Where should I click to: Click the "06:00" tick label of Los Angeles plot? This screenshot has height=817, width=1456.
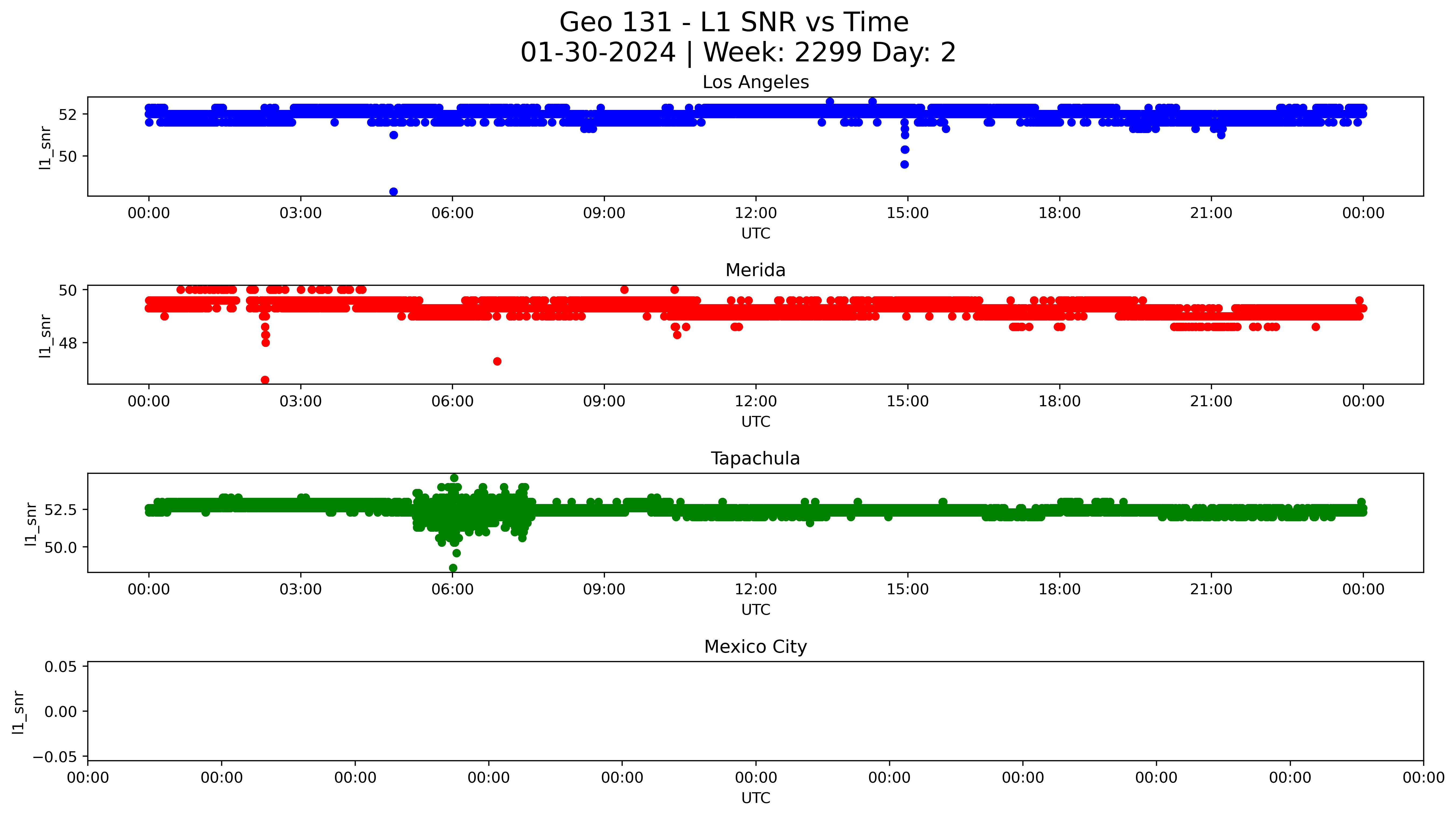(452, 213)
